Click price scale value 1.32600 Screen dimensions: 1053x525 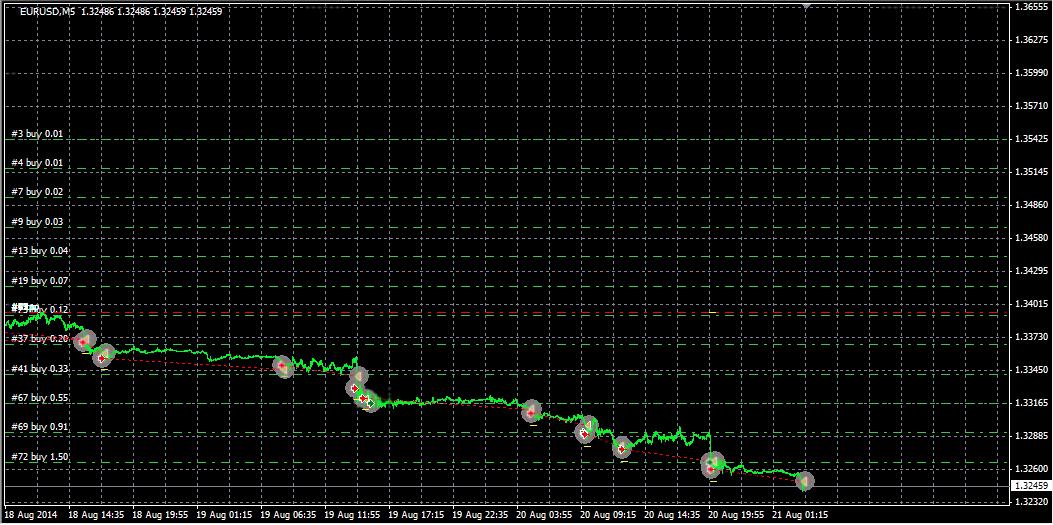(x=1032, y=469)
